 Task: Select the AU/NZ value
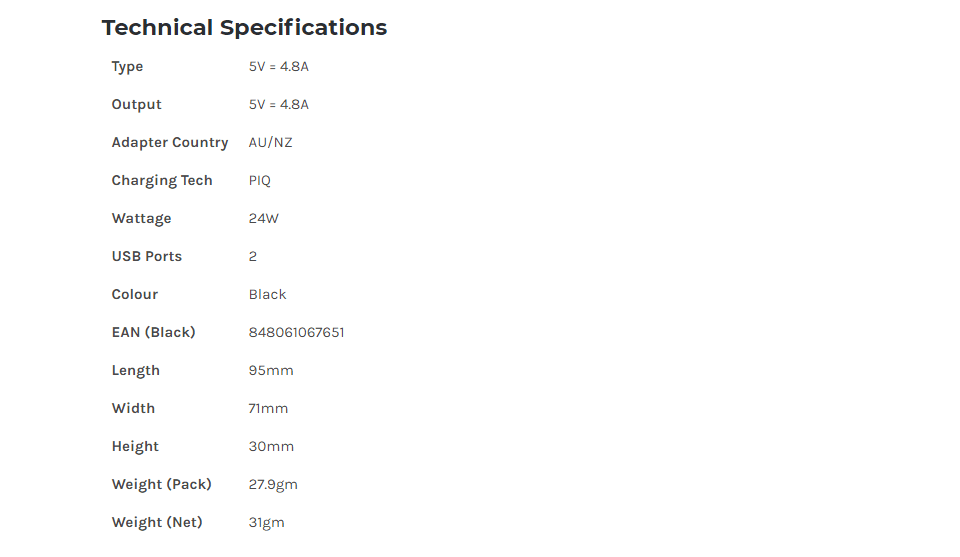tap(271, 143)
